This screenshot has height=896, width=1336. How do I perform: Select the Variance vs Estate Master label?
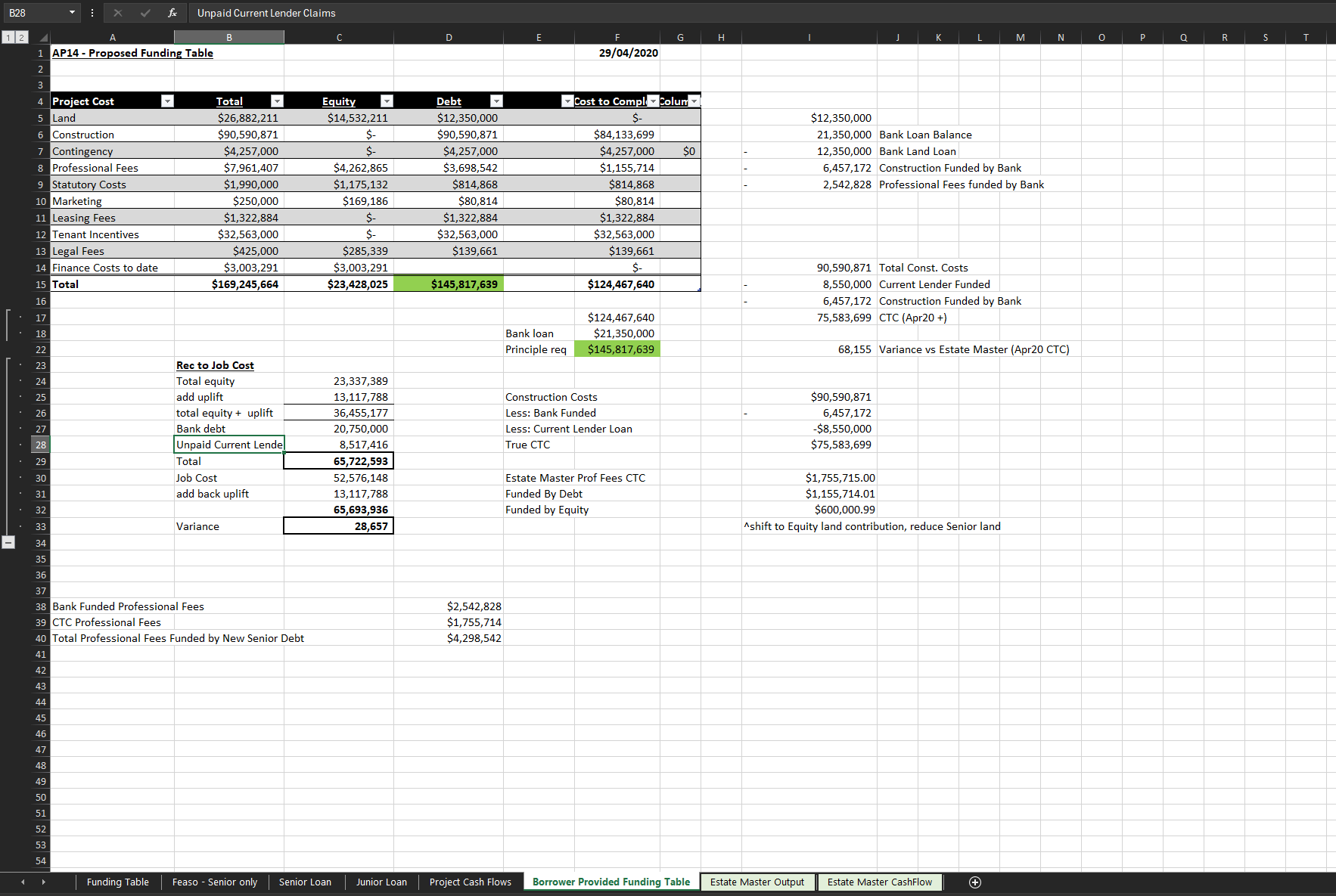(974, 349)
